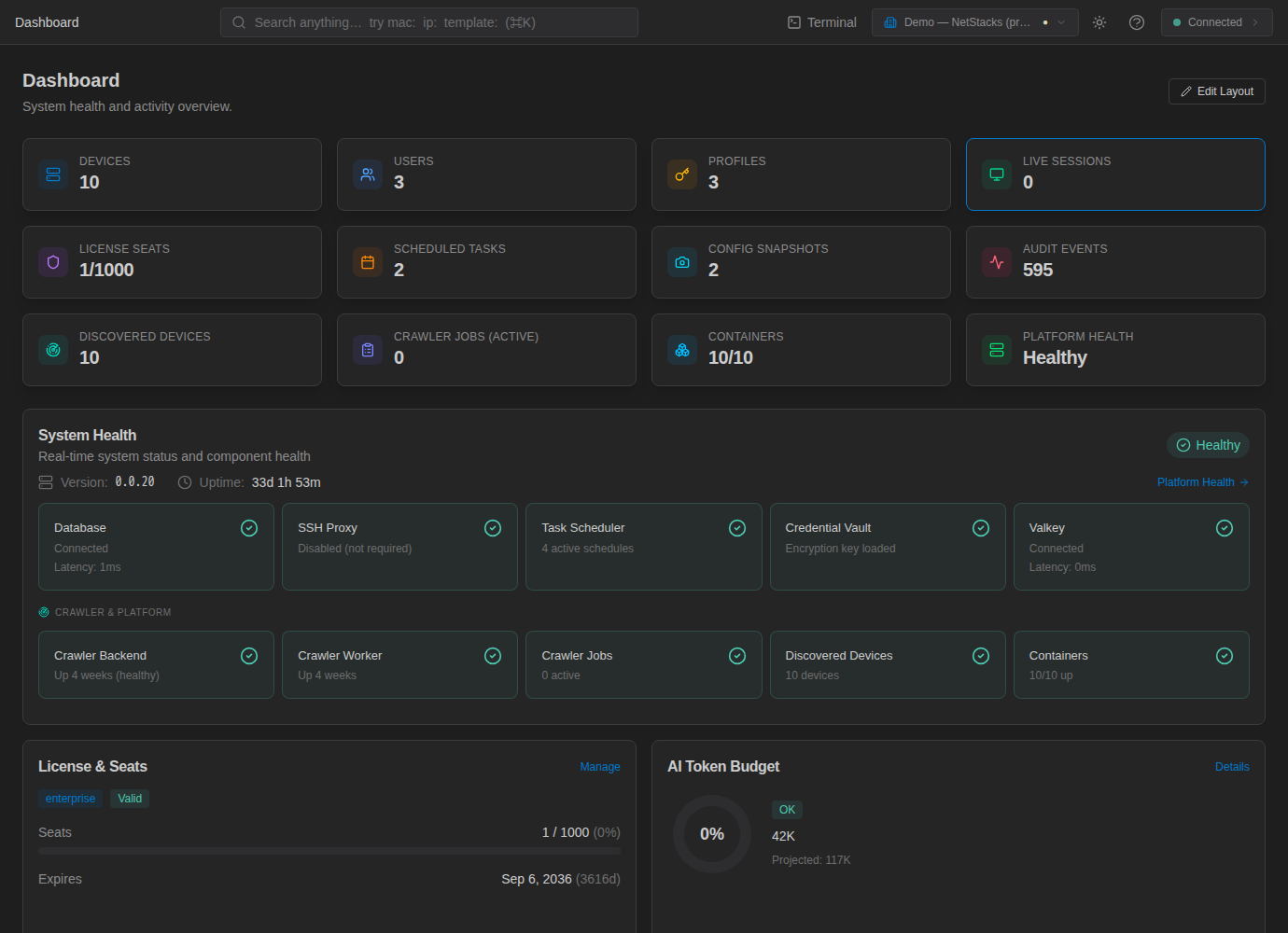Click the Valkey status check icon
This screenshot has width=1288, height=933.
1225,528
